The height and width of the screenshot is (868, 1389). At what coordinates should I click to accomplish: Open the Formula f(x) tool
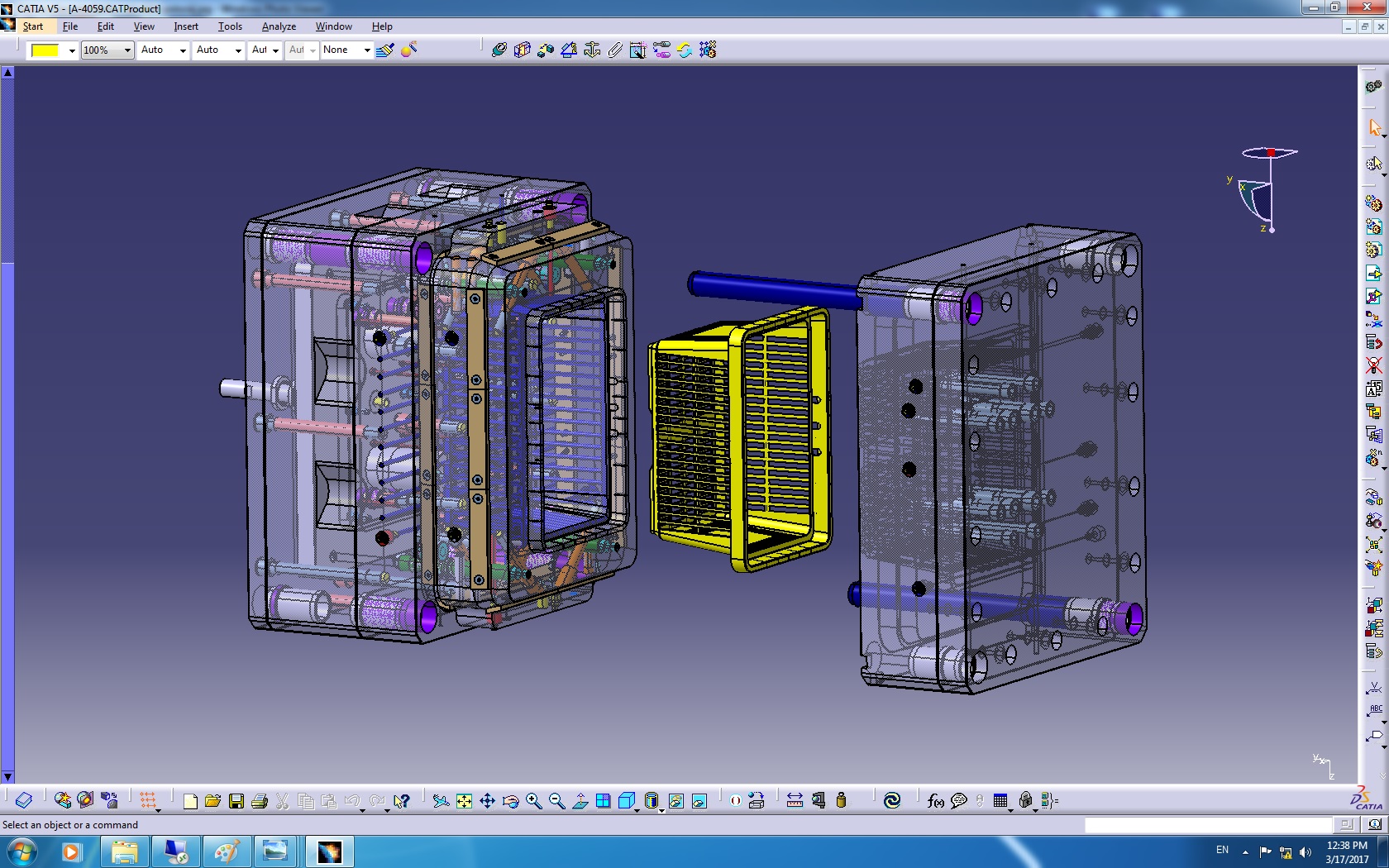935,800
